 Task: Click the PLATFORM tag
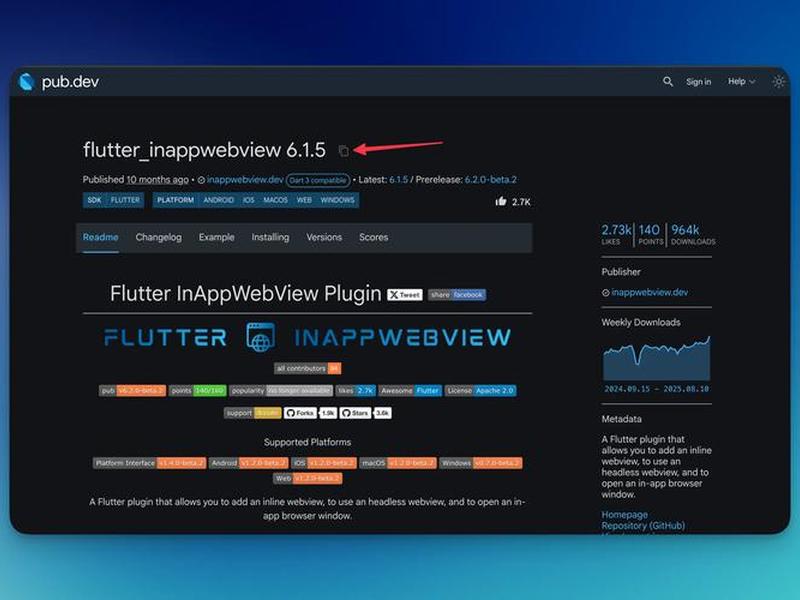pyautogui.click(x=176, y=200)
